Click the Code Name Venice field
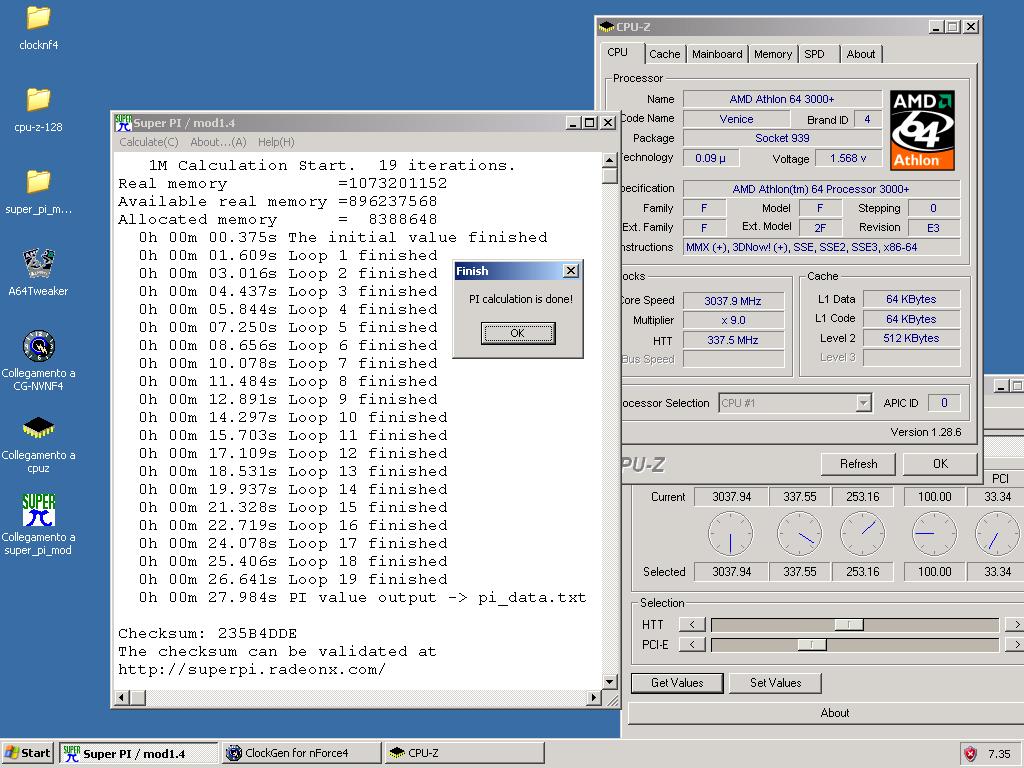 (x=737, y=120)
